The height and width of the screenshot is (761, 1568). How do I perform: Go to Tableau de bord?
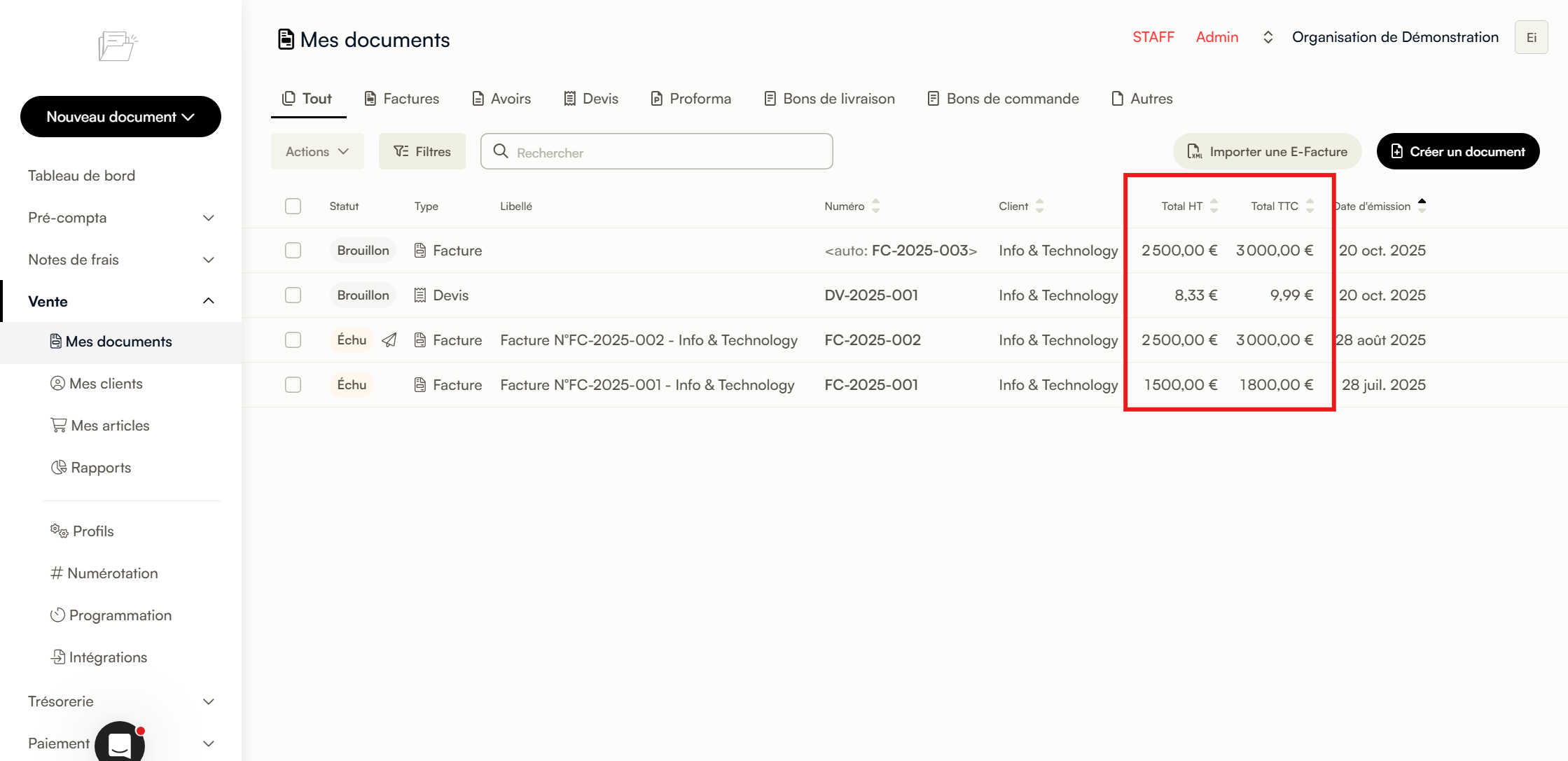[82, 176]
